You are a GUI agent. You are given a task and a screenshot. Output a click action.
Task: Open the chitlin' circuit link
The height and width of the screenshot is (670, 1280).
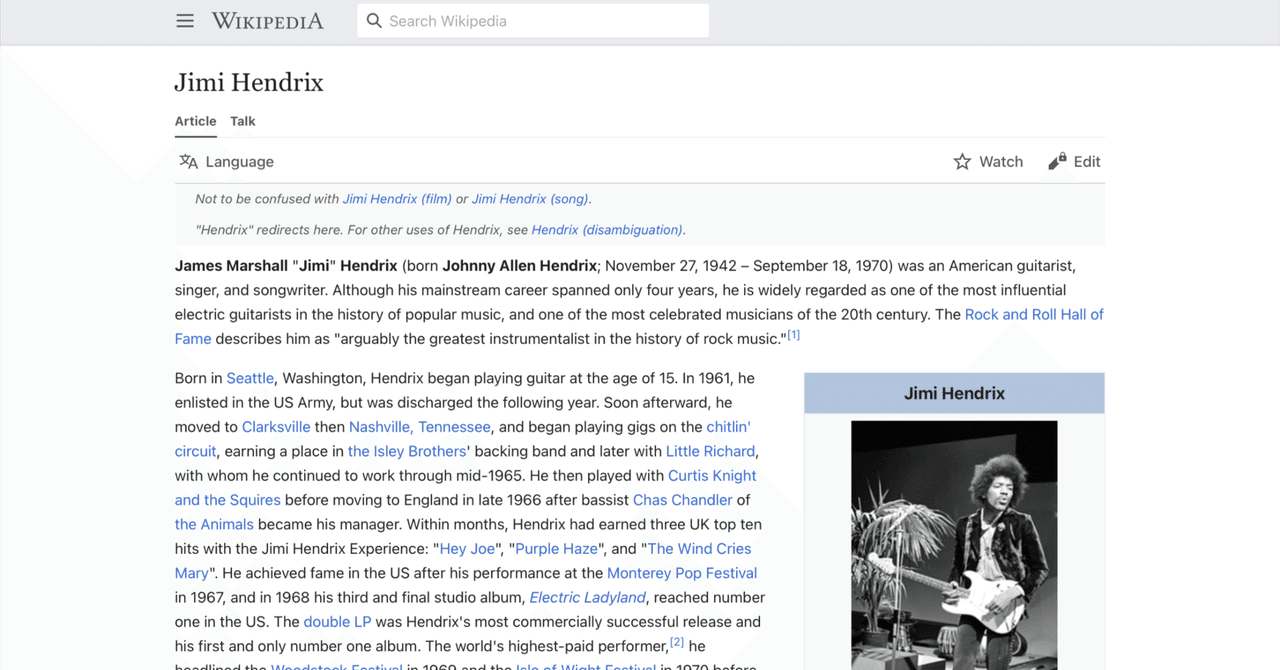click(728, 427)
